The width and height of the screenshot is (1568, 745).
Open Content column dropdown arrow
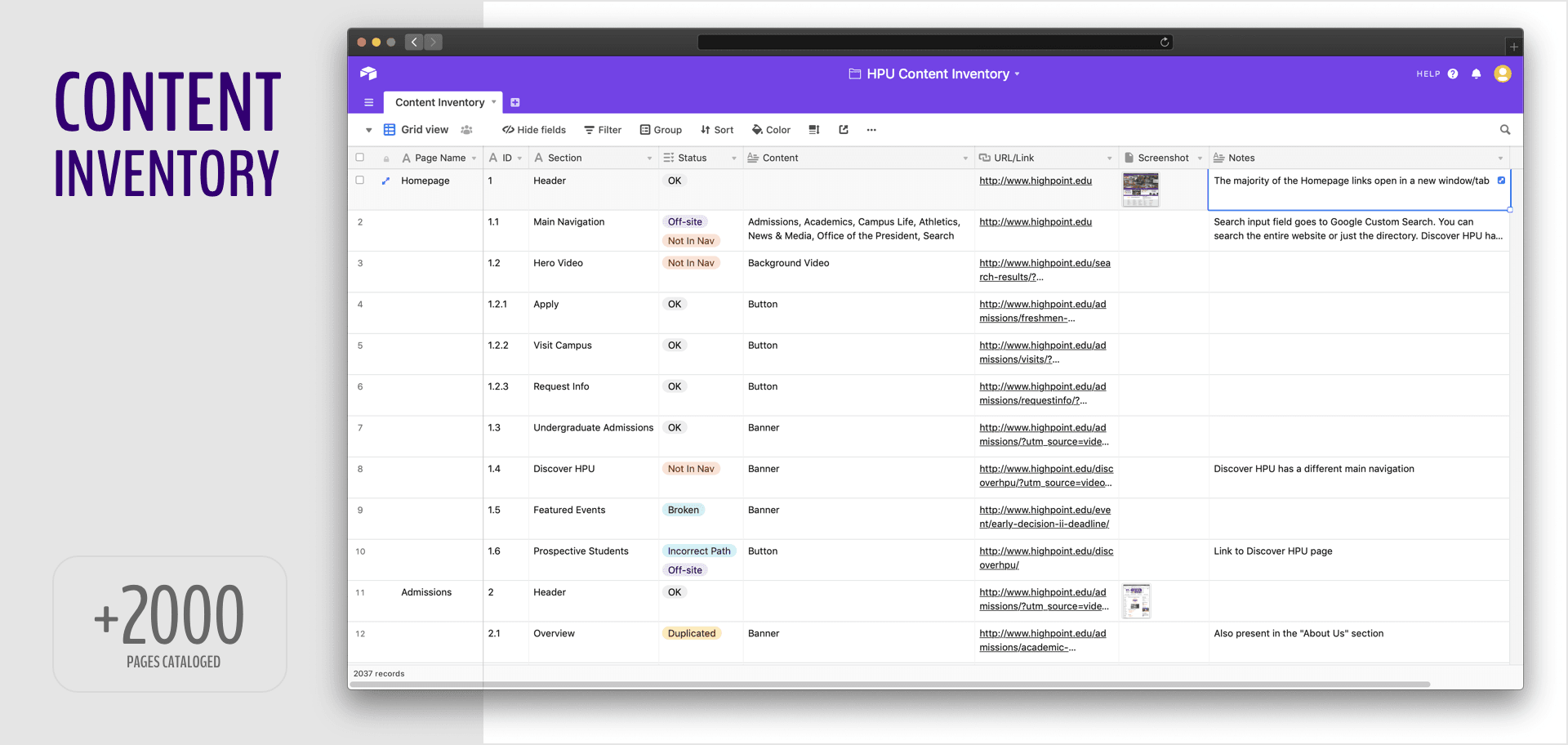tap(965, 158)
